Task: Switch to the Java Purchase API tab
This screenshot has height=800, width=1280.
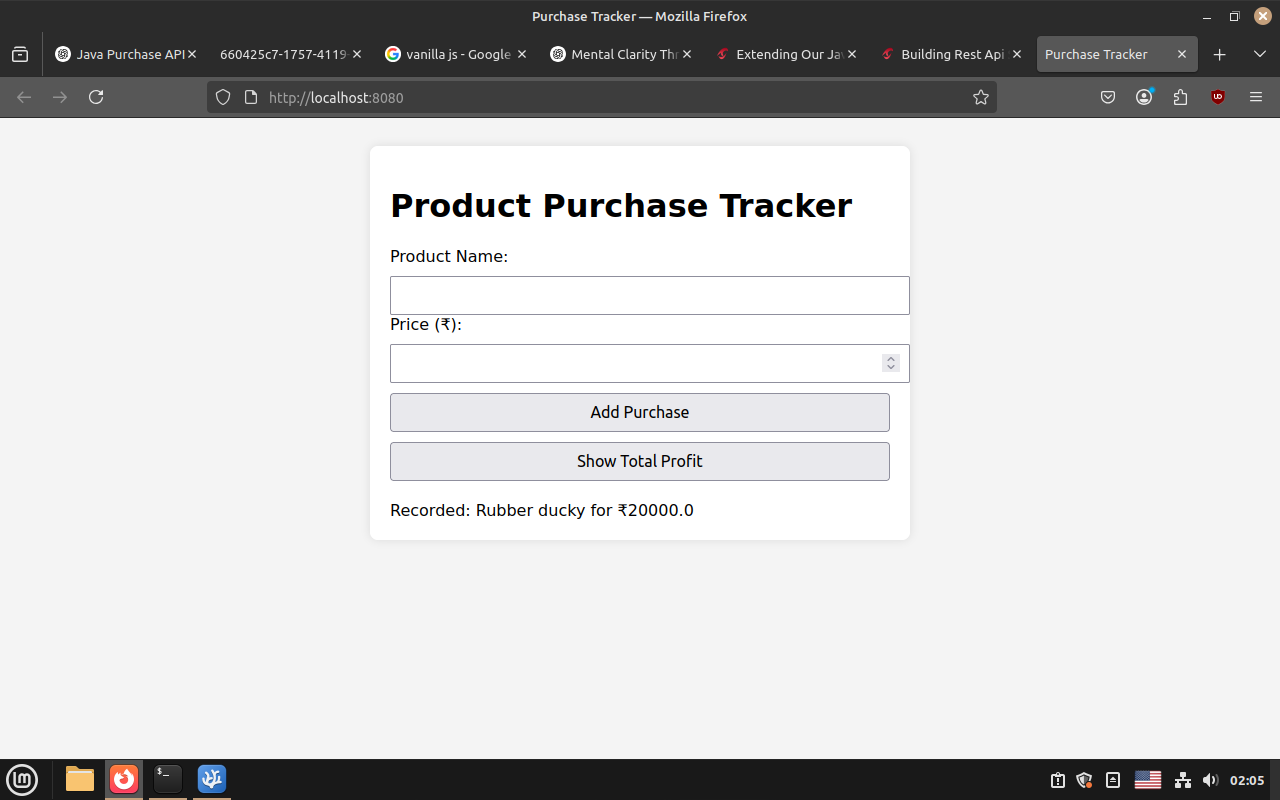Action: 120,54
